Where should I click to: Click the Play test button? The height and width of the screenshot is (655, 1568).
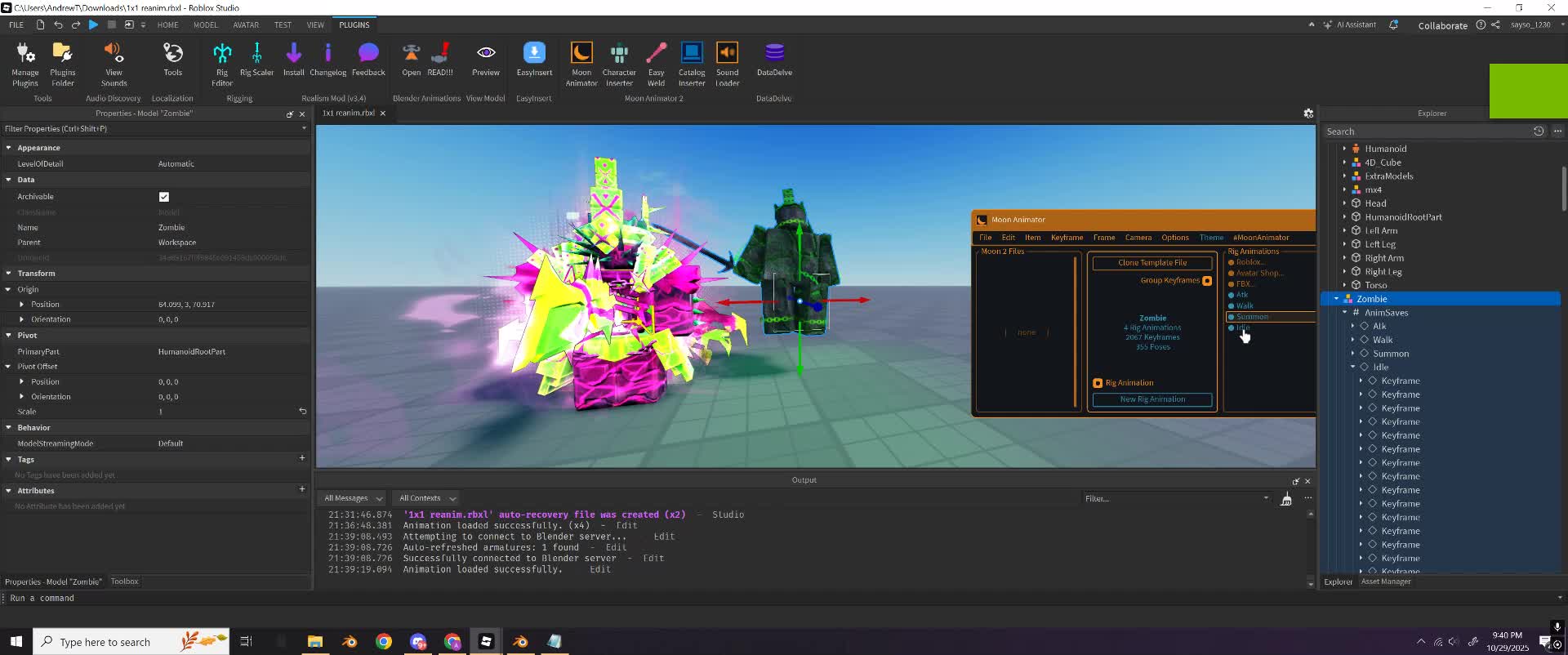point(93,25)
